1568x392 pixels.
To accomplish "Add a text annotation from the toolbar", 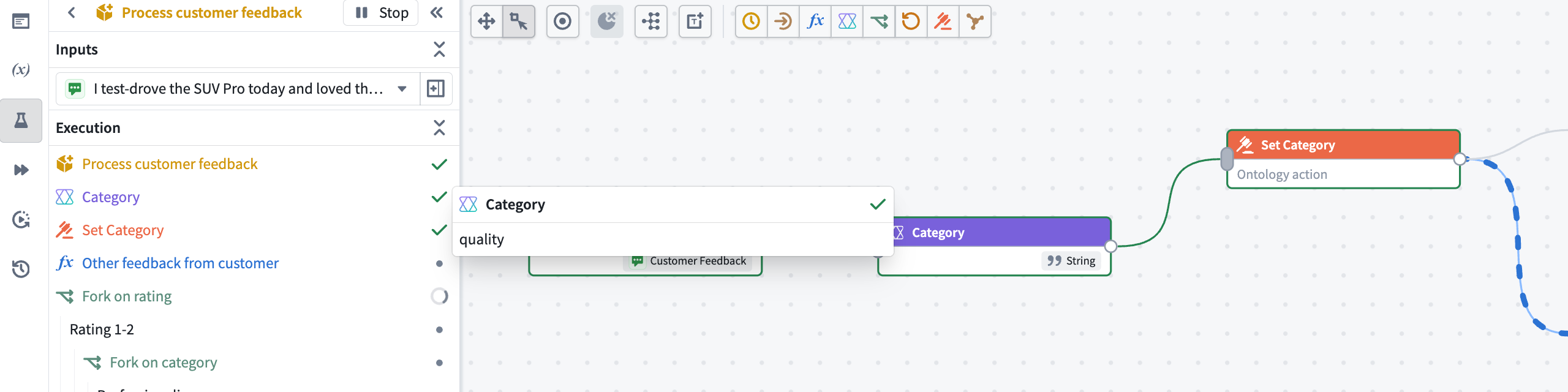I will pyautogui.click(x=695, y=21).
